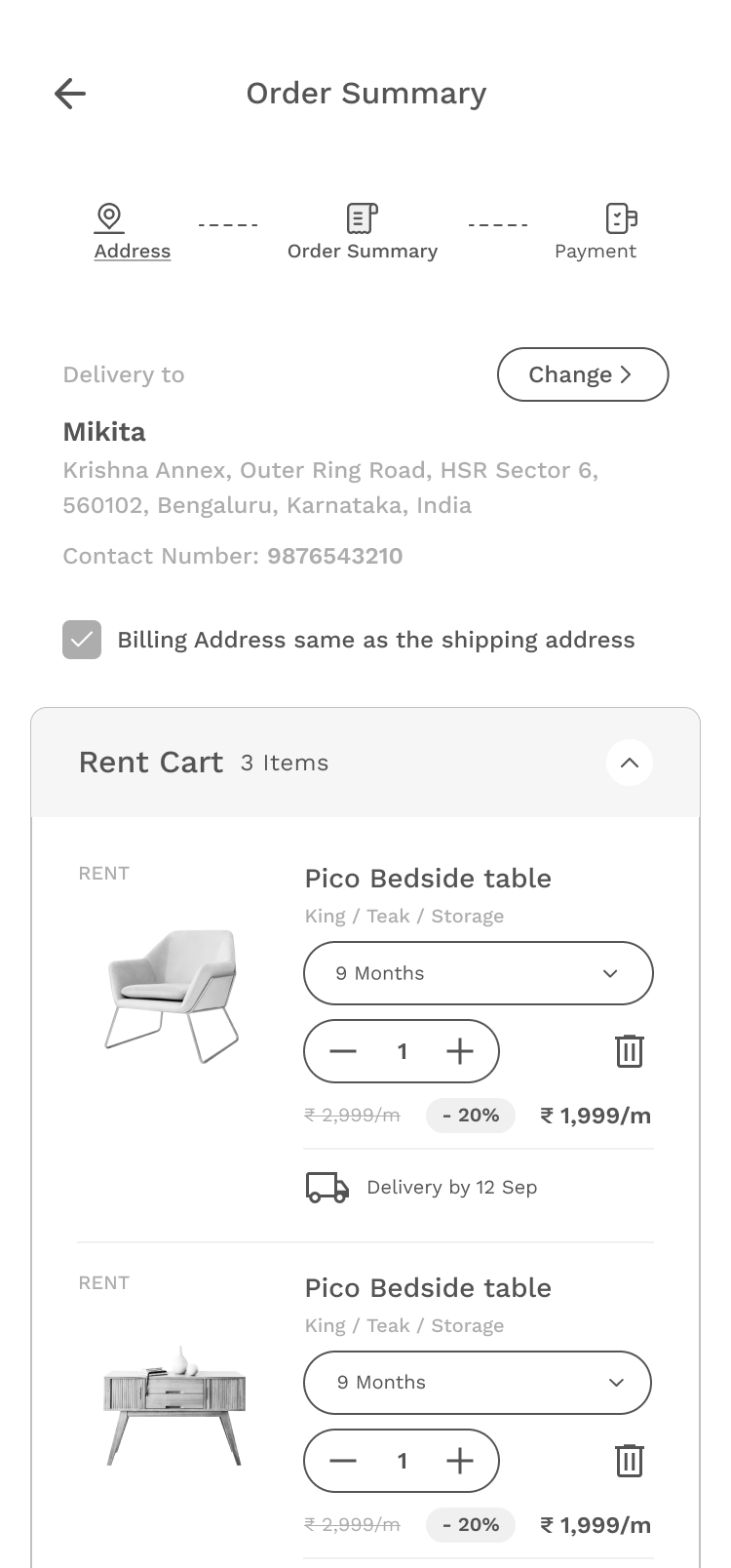Open the bedside table product thumbnail
The height and width of the screenshot is (1568, 731).
[x=173, y=1406]
